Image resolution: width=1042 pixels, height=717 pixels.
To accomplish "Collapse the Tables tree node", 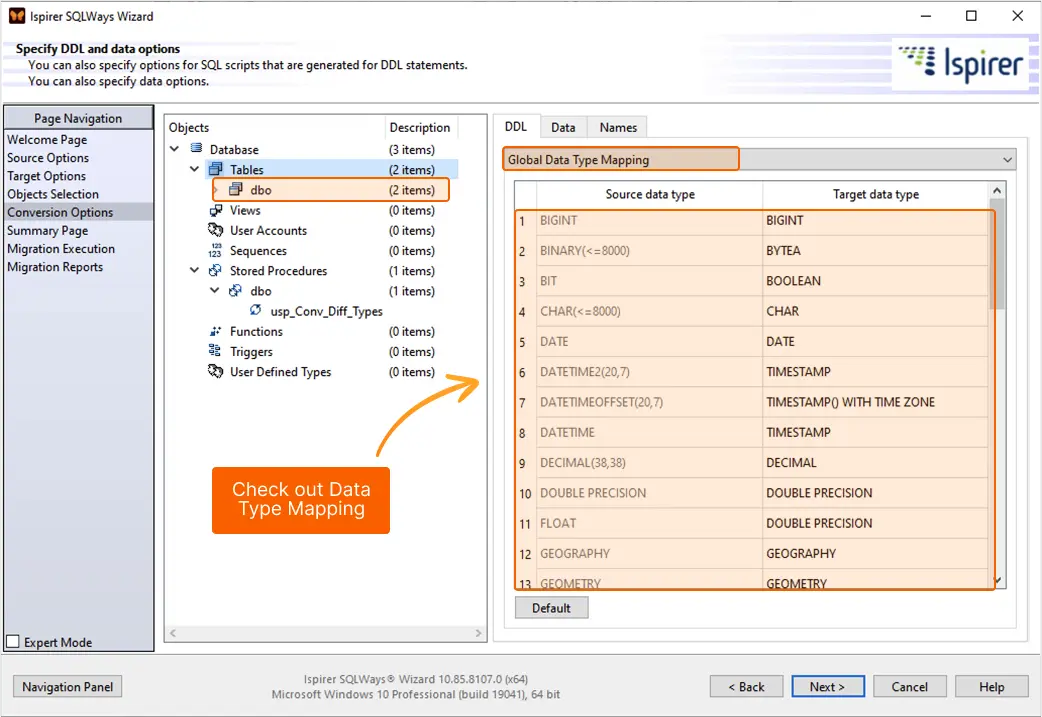I will (195, 170).
